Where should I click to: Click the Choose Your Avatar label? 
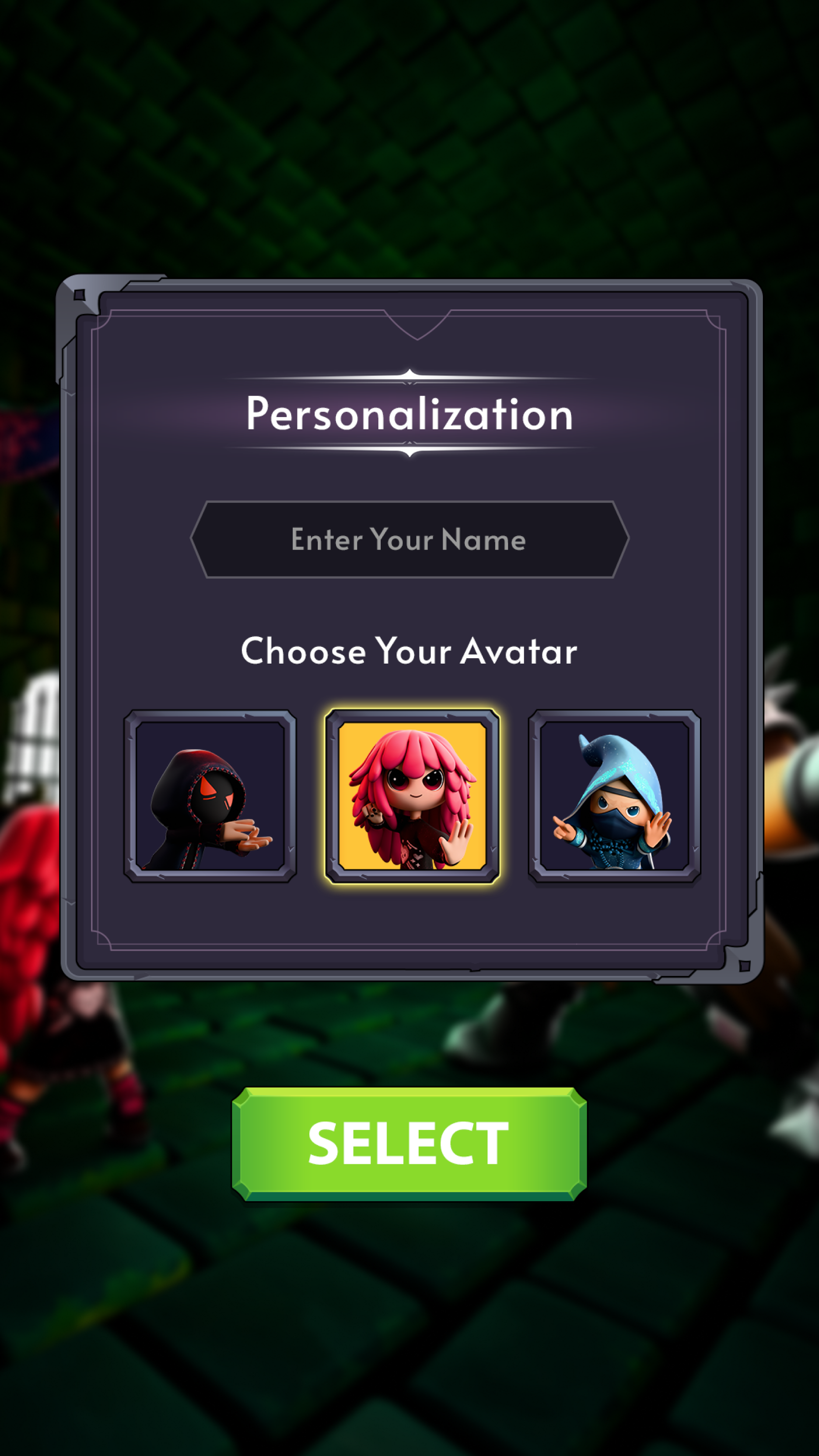click(x=409, y=651)
